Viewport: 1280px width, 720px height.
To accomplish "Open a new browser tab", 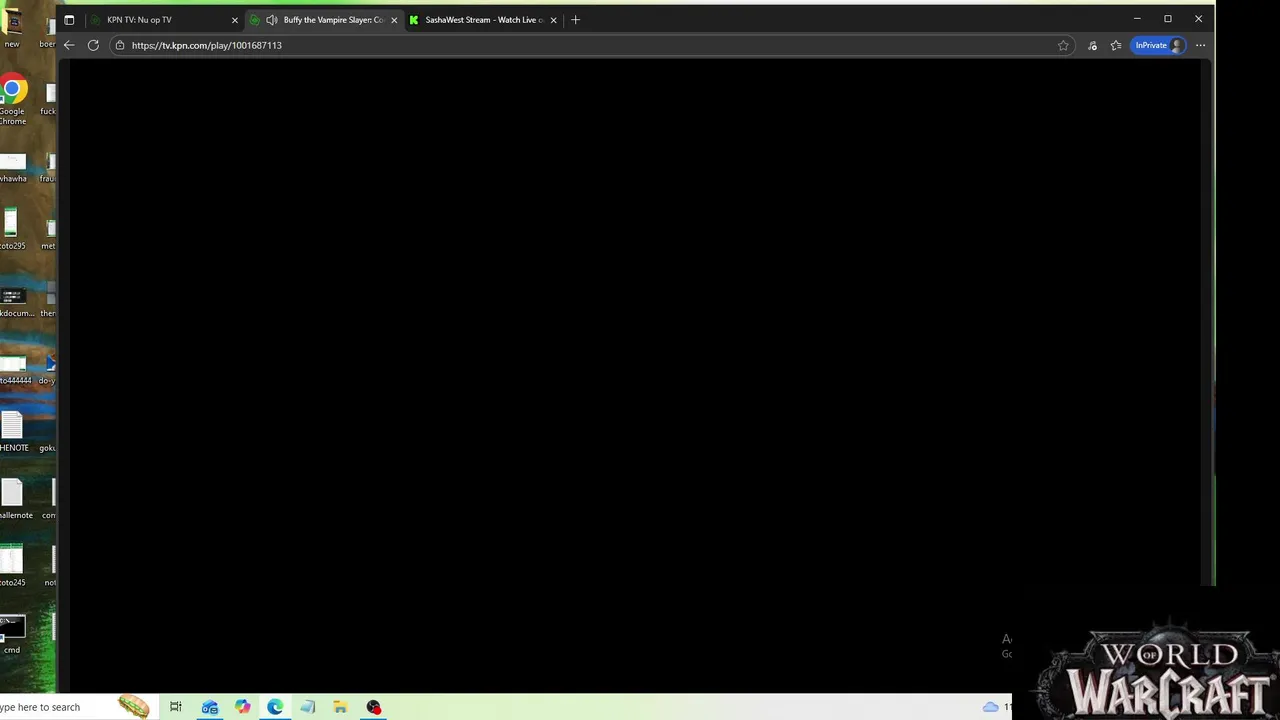I will tap(575, 20).
